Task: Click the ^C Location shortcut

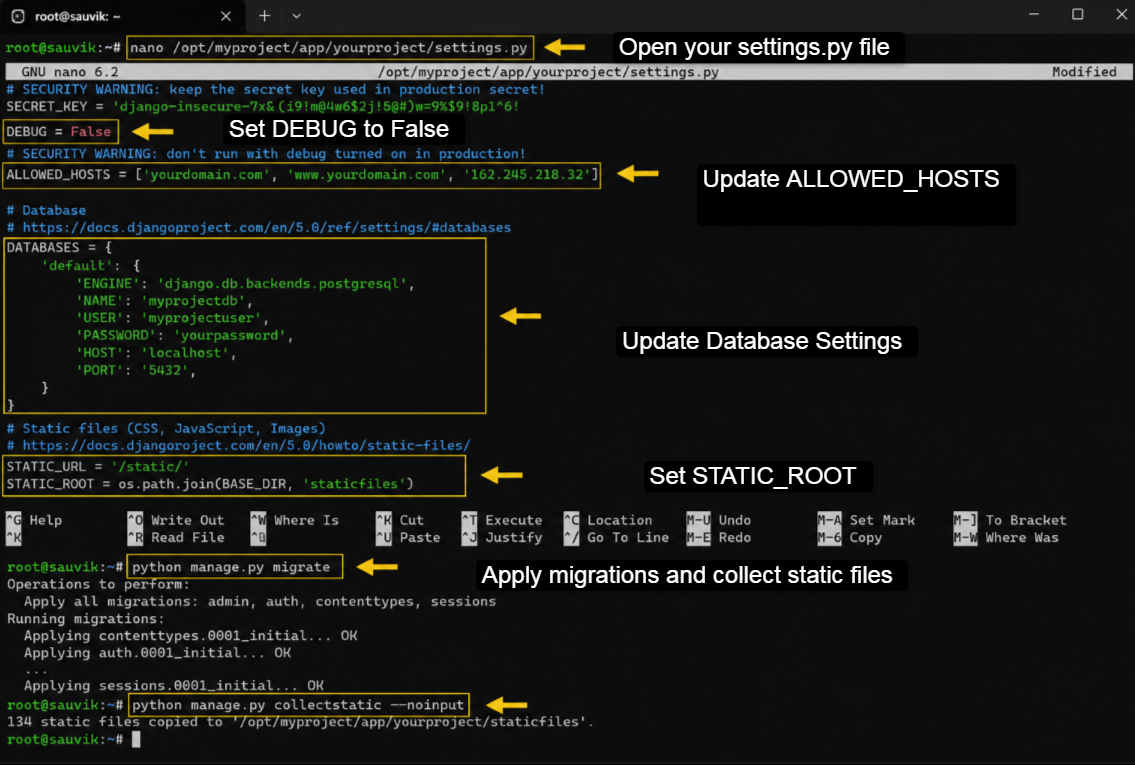Action: pyautogui.click(x=608, y=520)
